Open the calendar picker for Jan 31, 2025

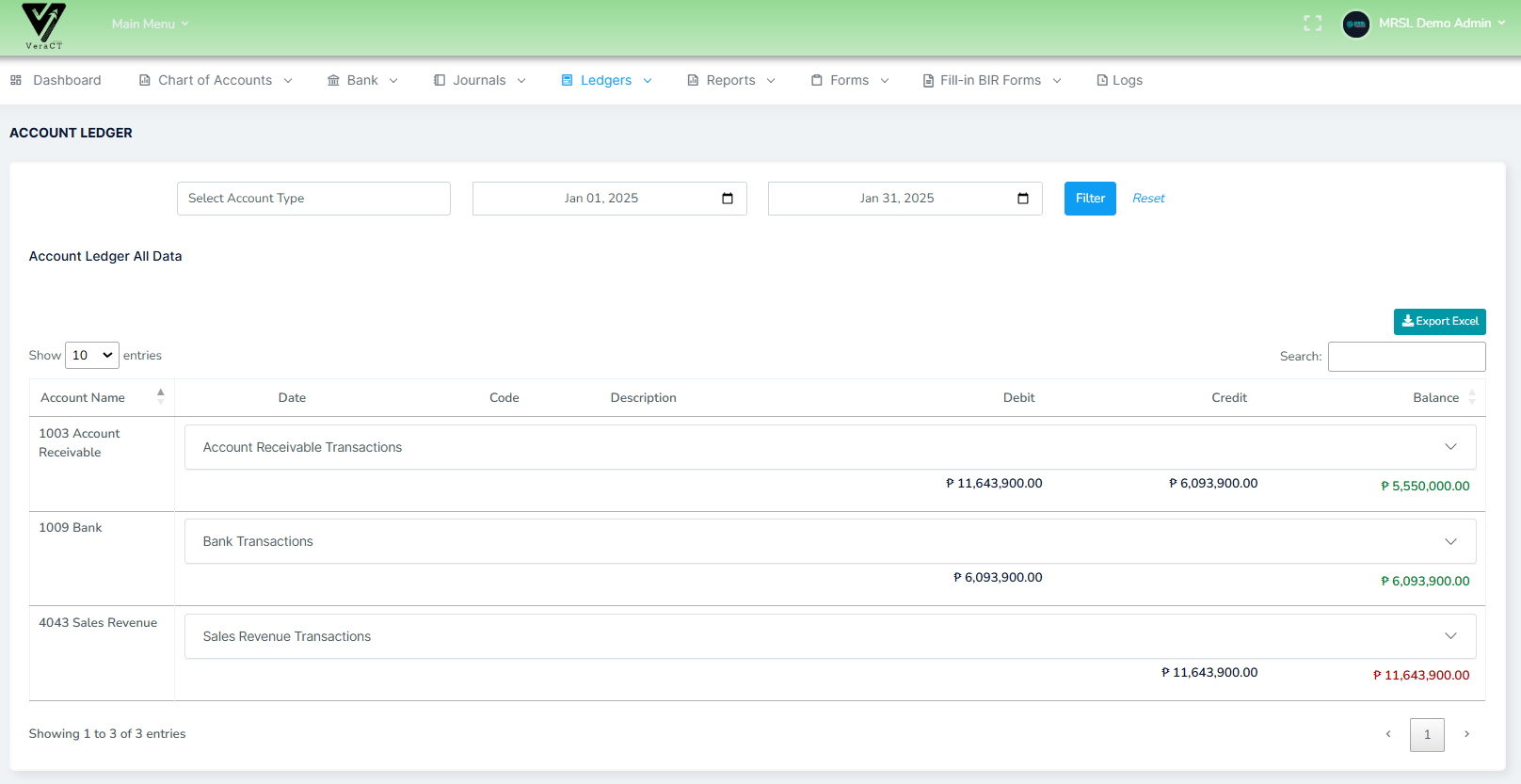[1023, 199]
